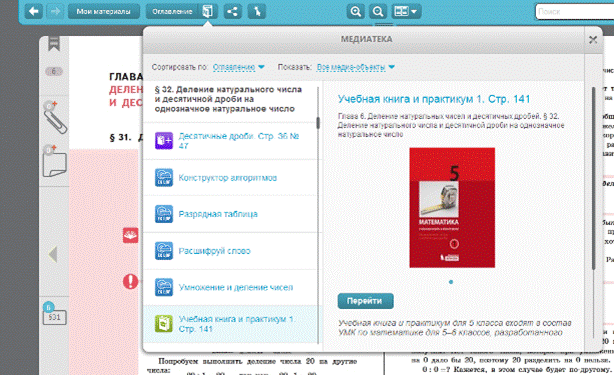
Task: Open Конструктор алгоритмов media item
Action: tap(231, 177)
